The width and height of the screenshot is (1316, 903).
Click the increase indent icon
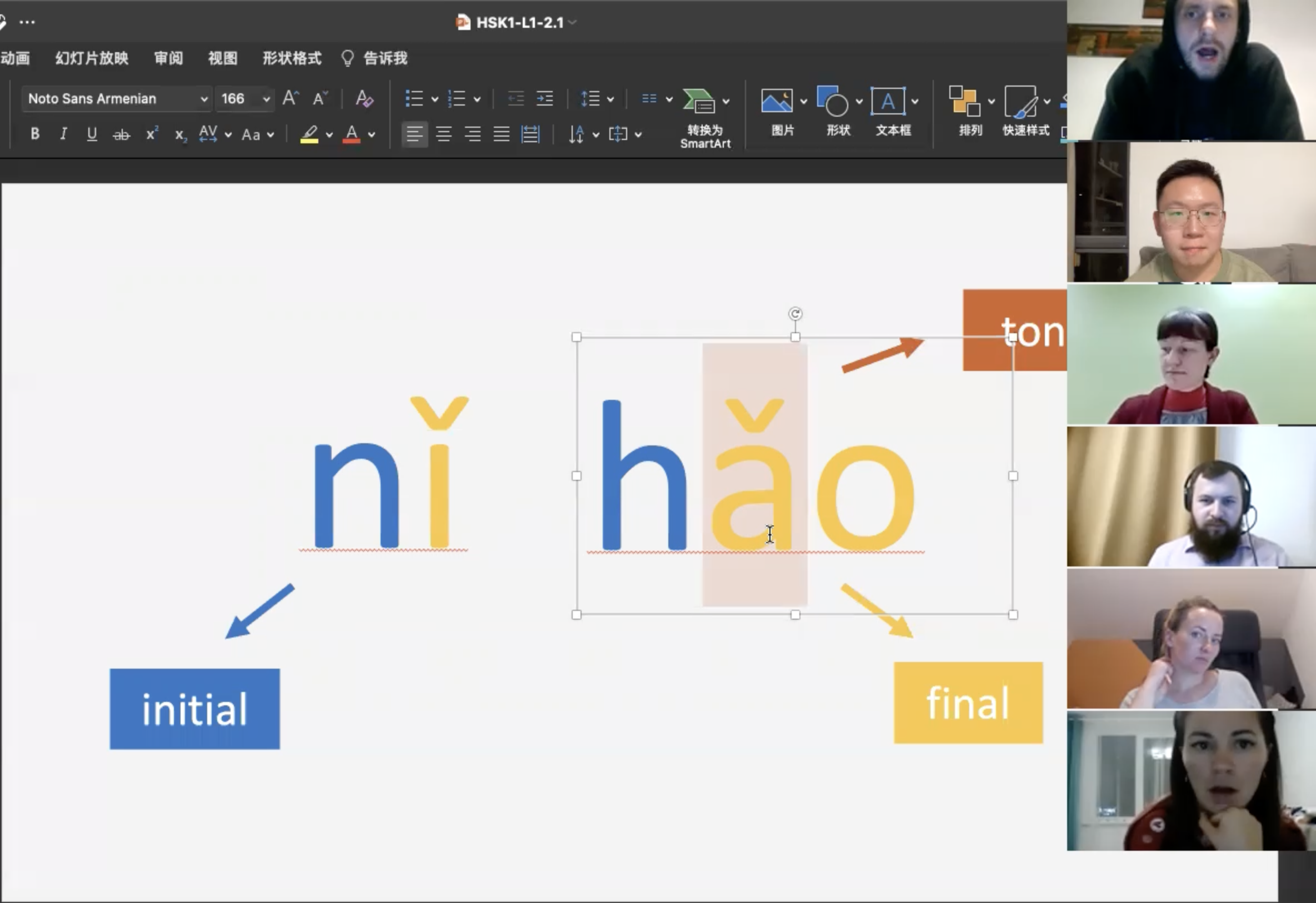[545, 98]
